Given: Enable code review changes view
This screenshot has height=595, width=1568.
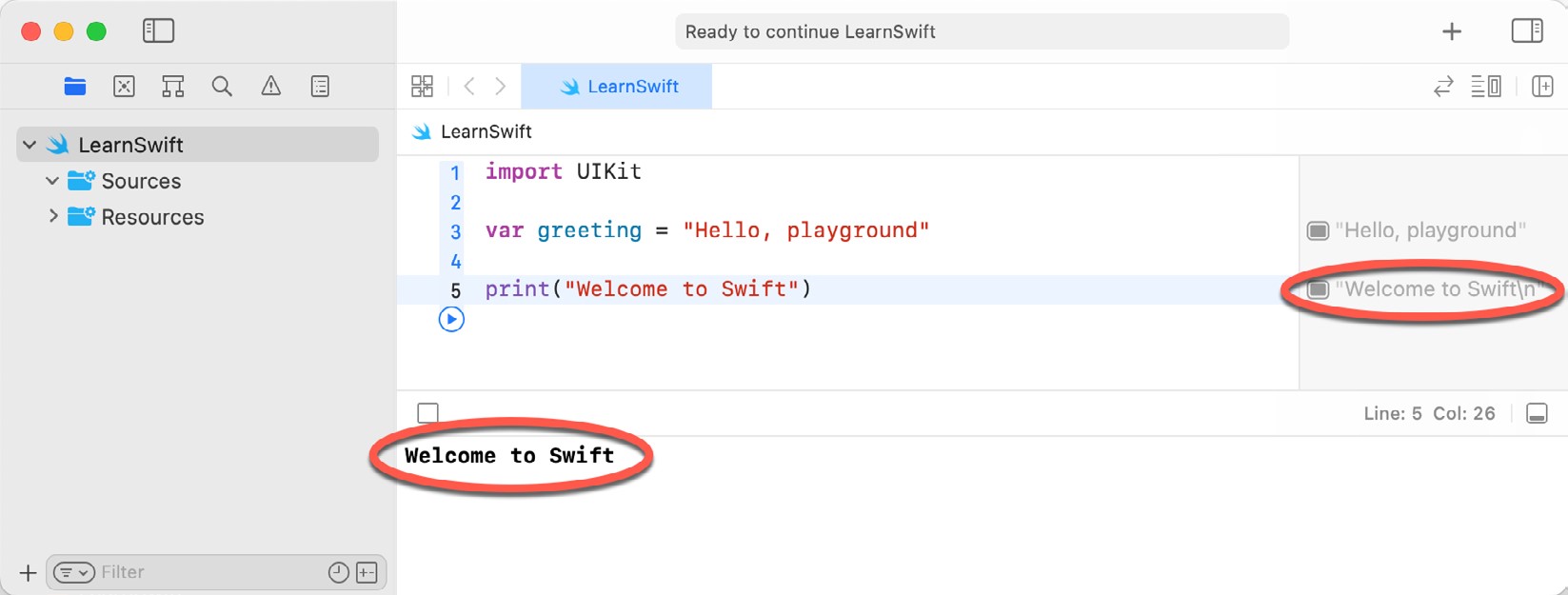Looking at the screenshot, I should pyautogui.click(x=1443, y=87).
